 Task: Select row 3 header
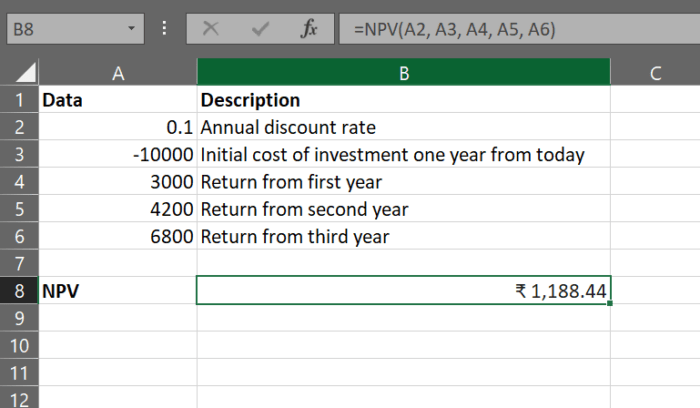tap(19, 154)
